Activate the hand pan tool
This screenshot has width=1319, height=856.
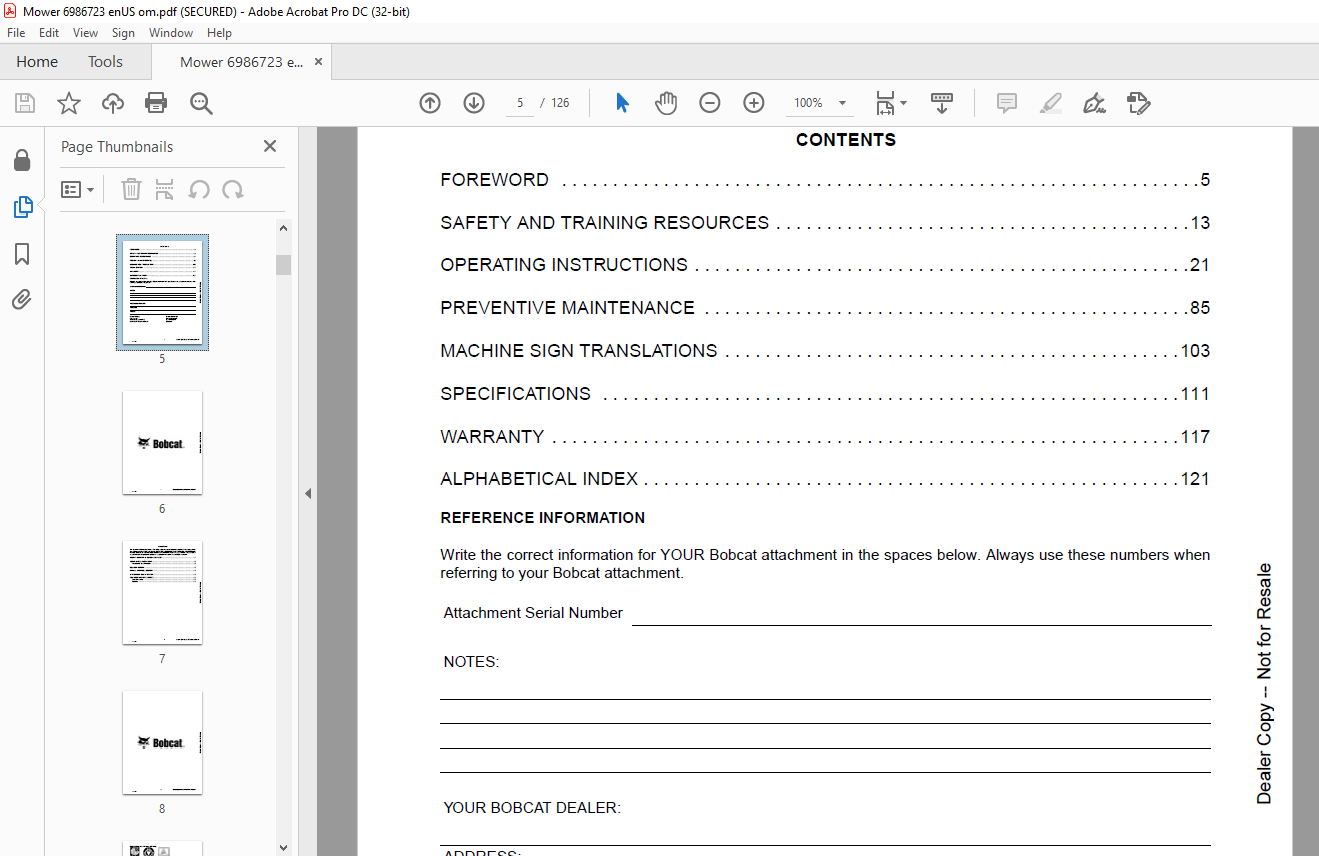pyautogui.click(x=666, y=103)
